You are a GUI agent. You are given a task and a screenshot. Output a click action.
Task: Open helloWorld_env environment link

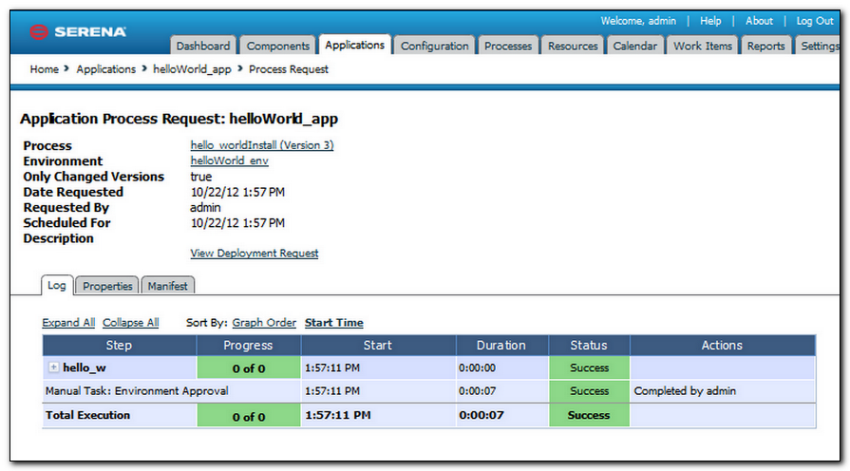(229, 160)
